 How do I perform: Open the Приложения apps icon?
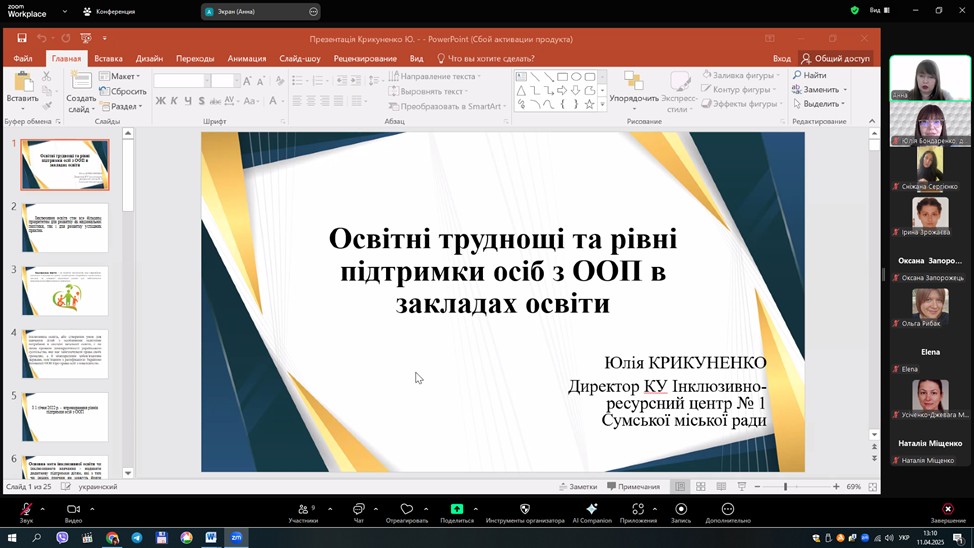coord(638,510)
